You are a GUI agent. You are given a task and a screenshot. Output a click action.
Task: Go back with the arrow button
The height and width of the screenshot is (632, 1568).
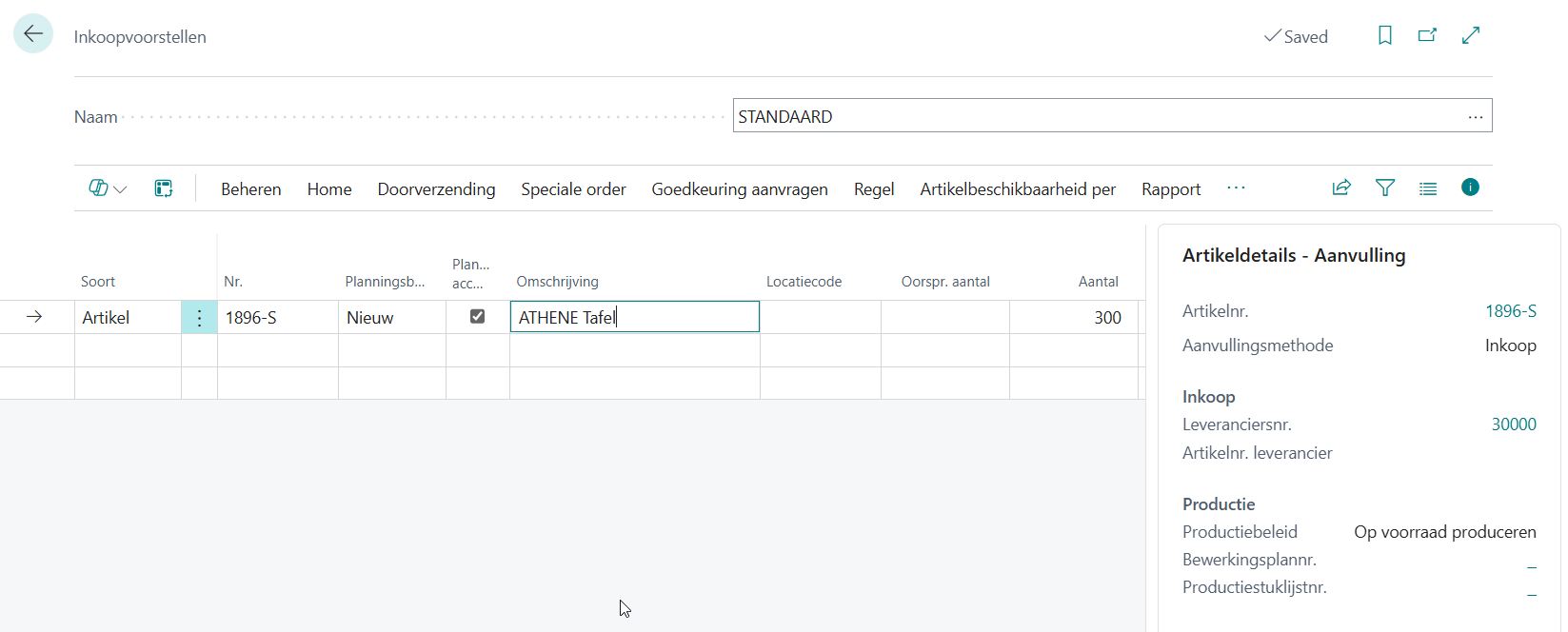pos(33,34)
